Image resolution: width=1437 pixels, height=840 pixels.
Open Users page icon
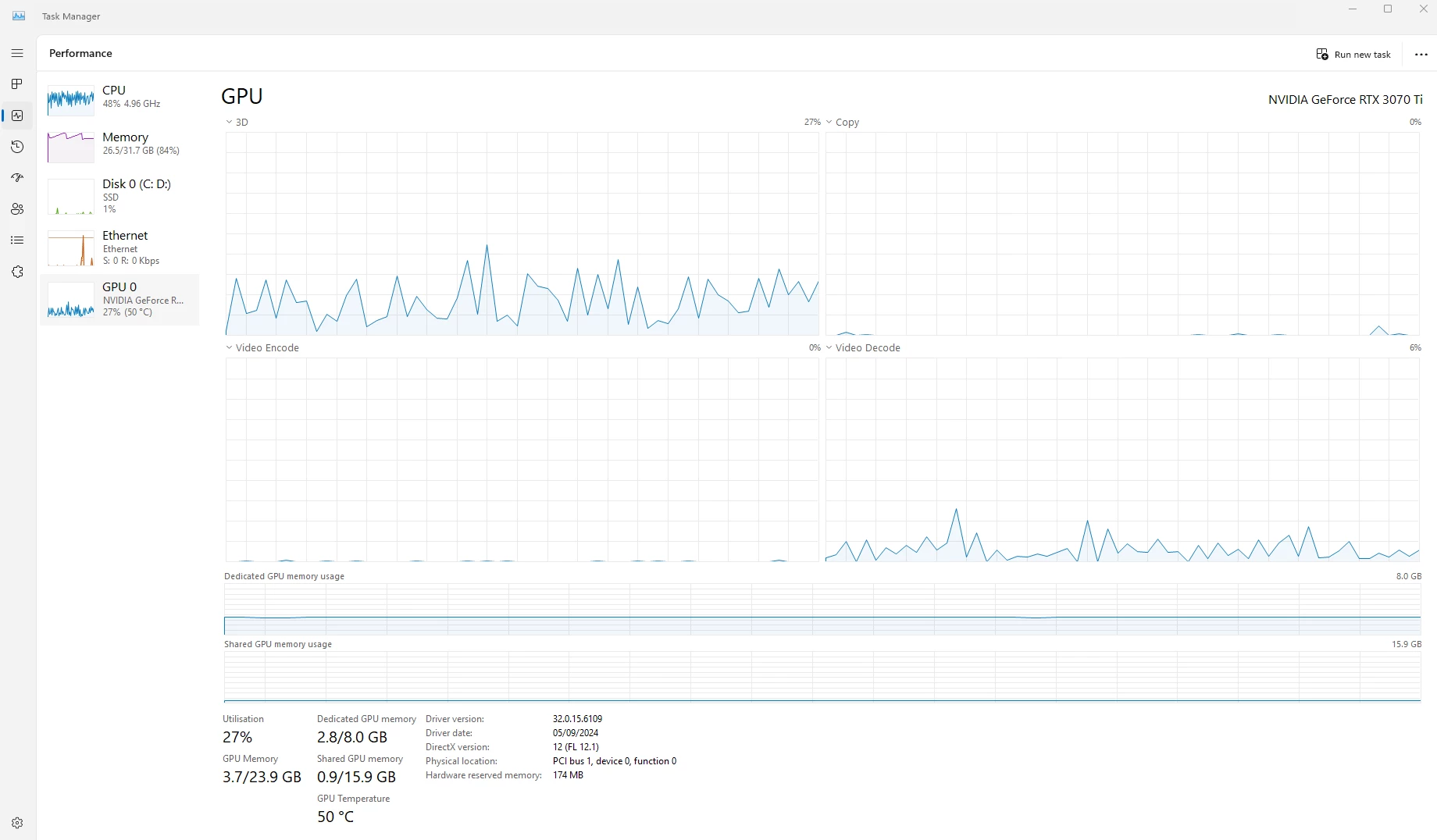point(17,209)
